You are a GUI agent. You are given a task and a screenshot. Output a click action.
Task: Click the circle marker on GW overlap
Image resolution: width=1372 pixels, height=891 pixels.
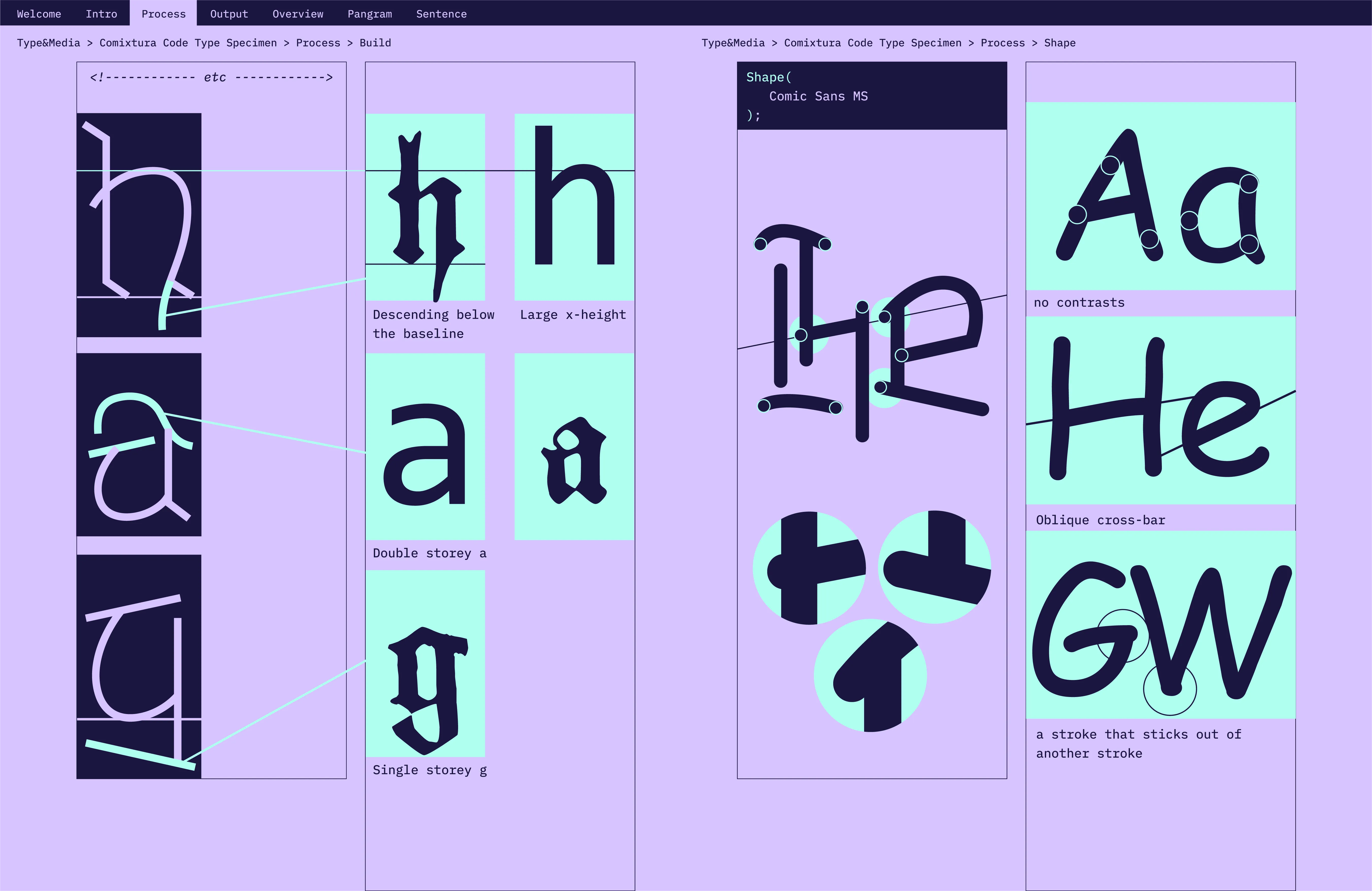click(1123, 636)
